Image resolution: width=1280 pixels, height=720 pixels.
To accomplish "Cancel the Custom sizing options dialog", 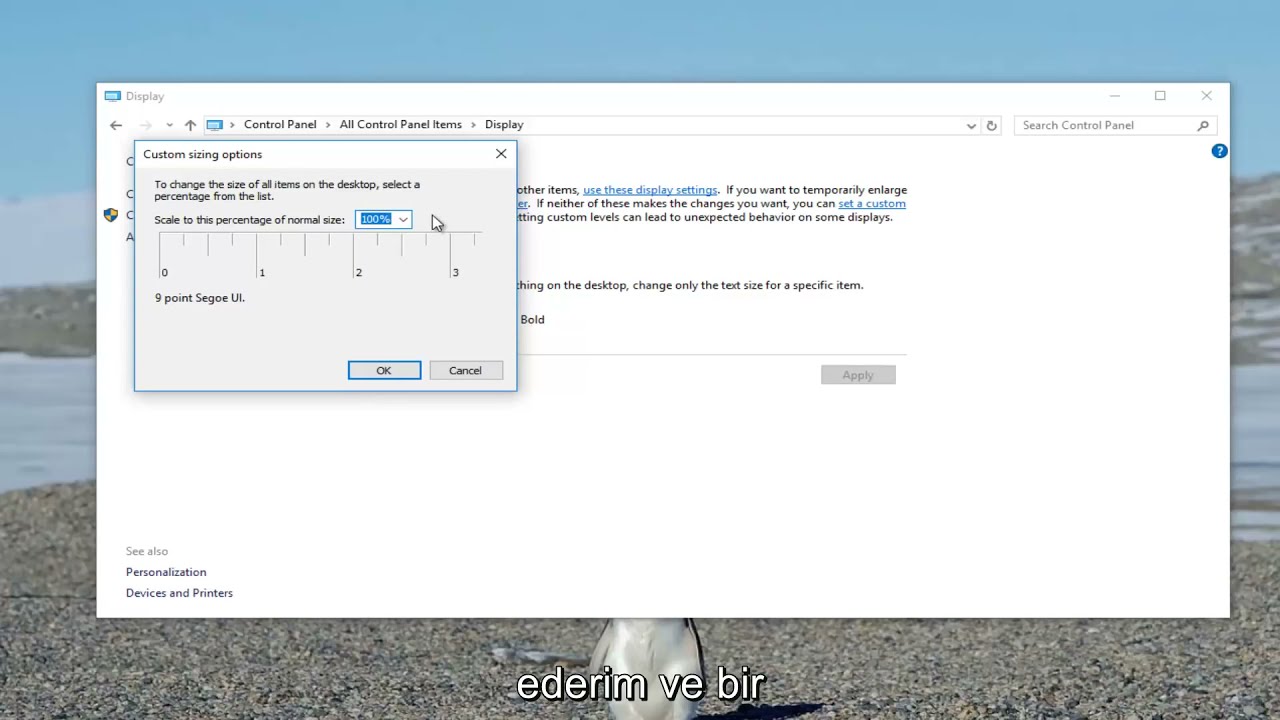I will (465, 370).
